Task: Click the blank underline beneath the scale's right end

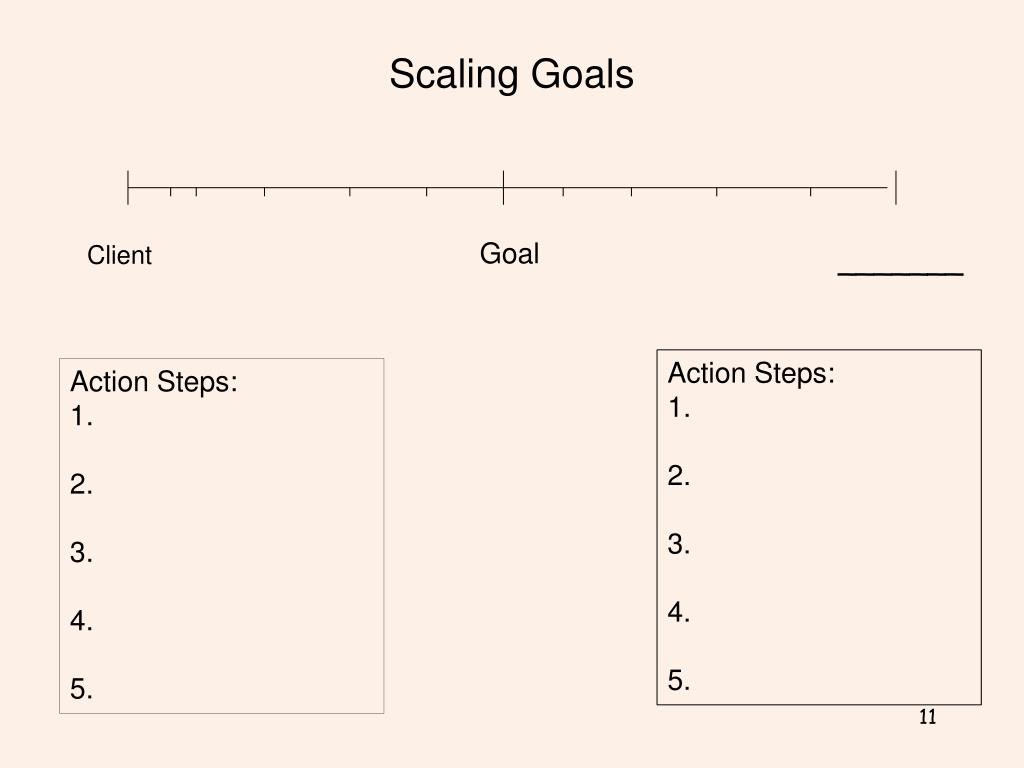Action: (x=900, y=274)
